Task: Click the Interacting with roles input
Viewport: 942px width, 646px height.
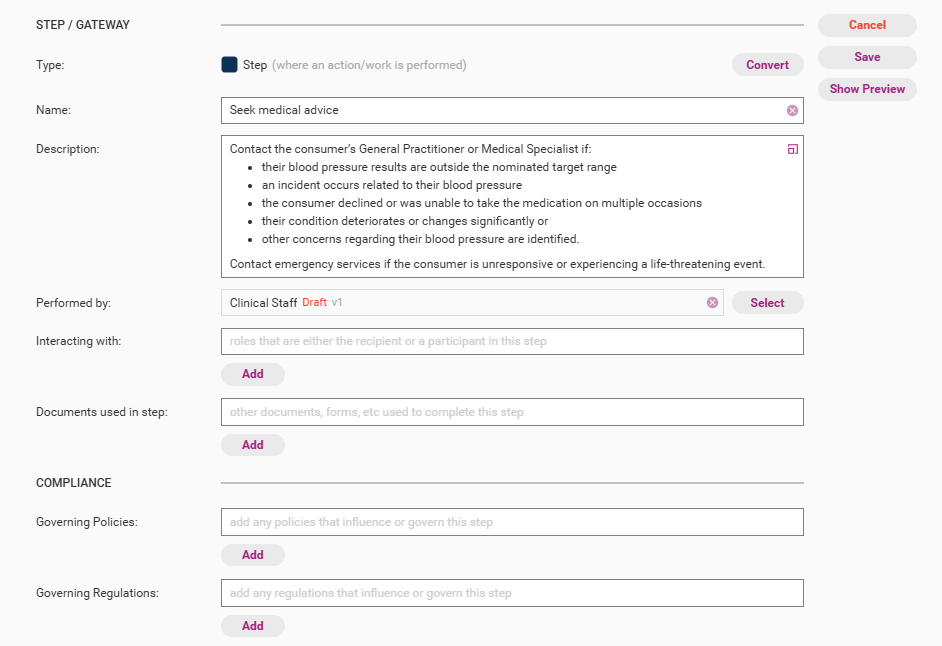Action: (x=511, y=341)
